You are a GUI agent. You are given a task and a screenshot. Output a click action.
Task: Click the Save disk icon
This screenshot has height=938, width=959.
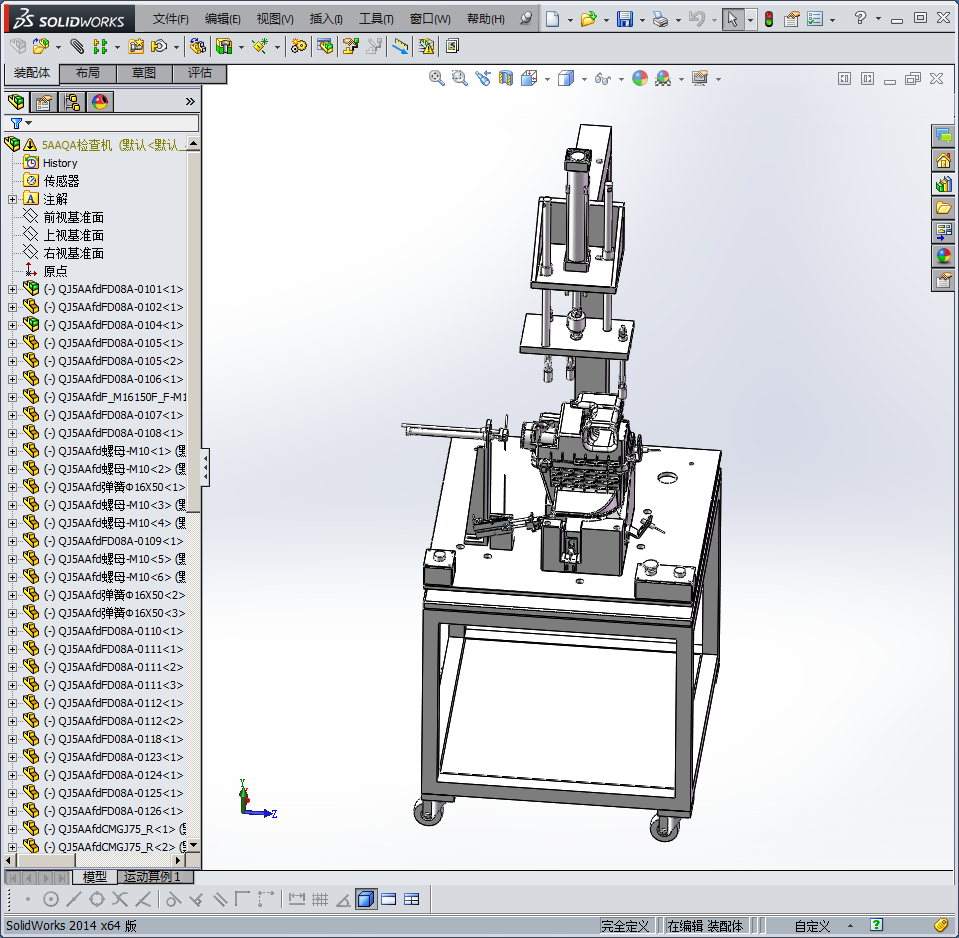[624, 19]
